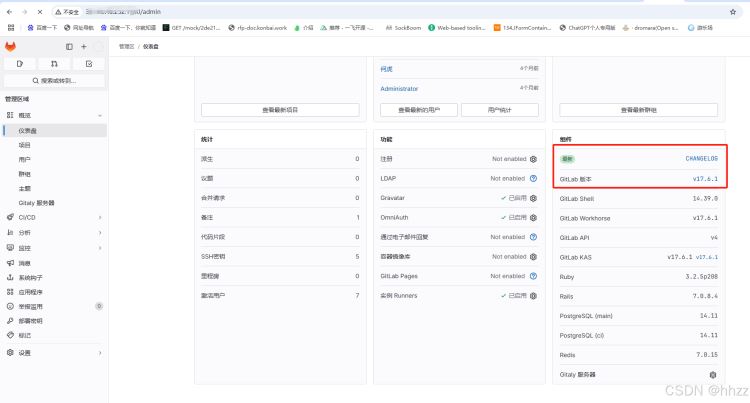The width and height of the screenshot is (750, 403).
Task: Click the 管理区 breadcrumb link
Action: point(126,46)
